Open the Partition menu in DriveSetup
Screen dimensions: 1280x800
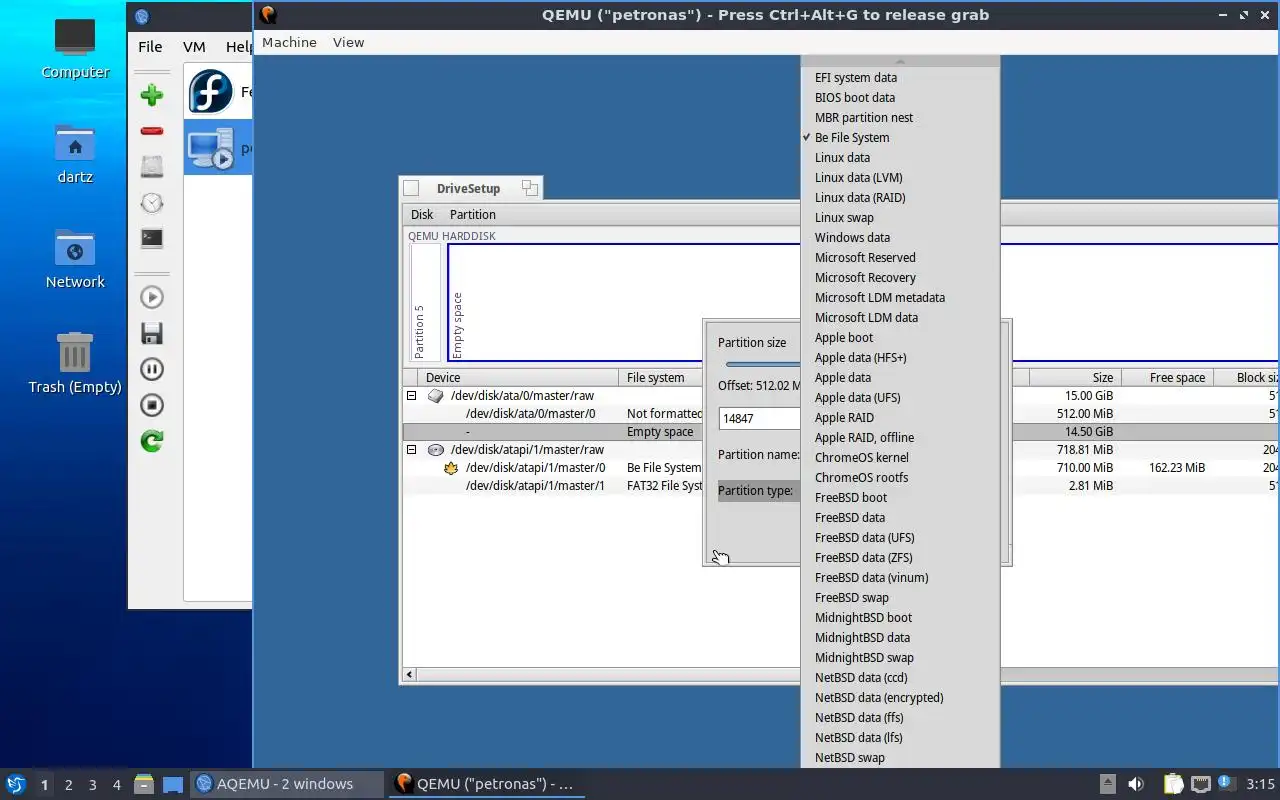click(472, 214)
